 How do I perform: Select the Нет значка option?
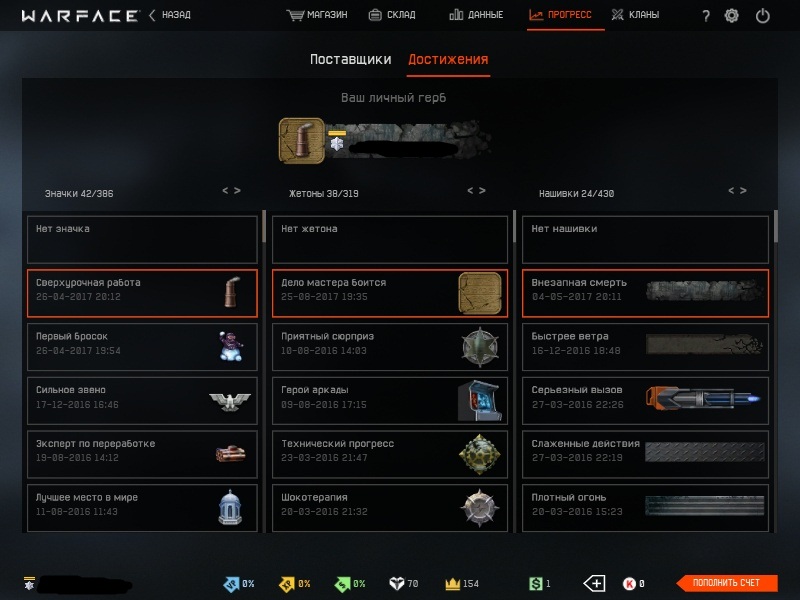point(142,239)
